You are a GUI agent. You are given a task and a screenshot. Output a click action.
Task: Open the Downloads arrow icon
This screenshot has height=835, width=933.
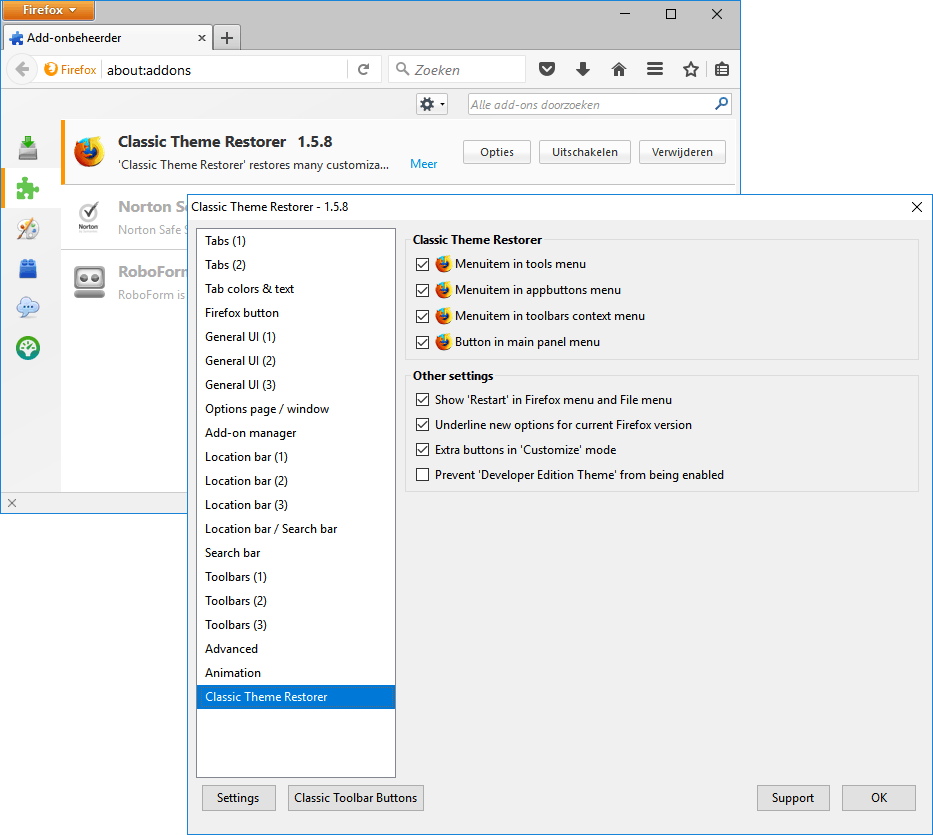point(583,70)
